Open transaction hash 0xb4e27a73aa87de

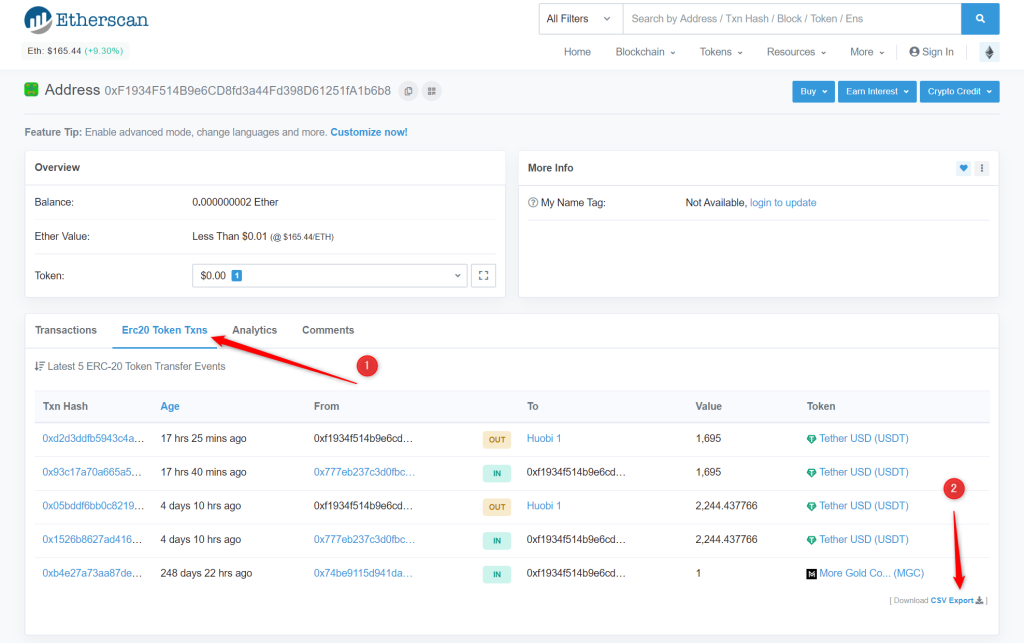point(92,574)
